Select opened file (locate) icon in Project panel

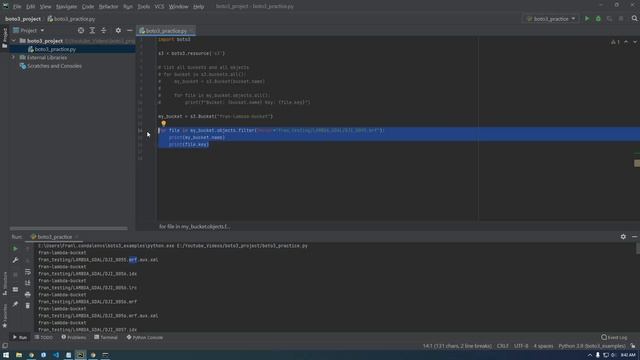pos(81,31)
